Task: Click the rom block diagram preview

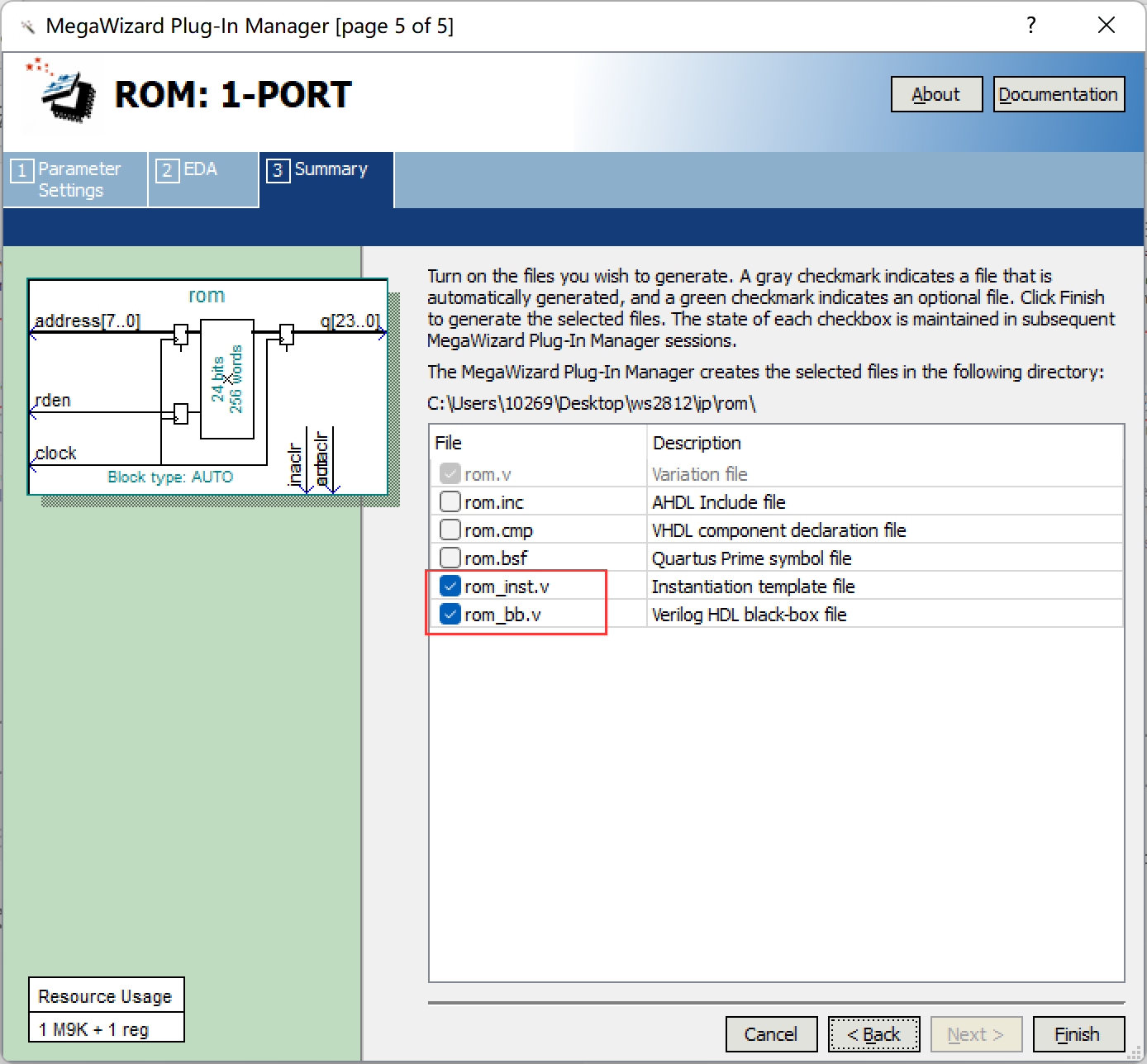Action: click(208, 387)
